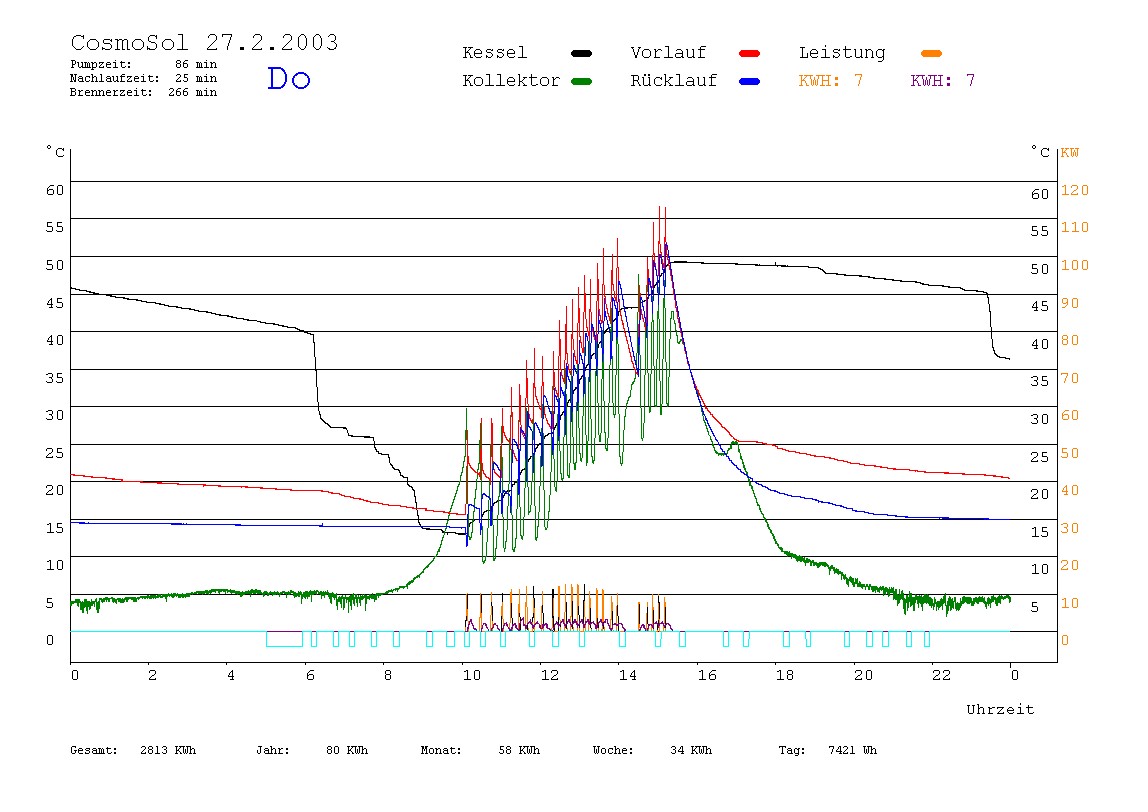Click the orange "70" KW axis value
The image size is (1148, 812).
pyautogui.click(x=1070, y=379)
